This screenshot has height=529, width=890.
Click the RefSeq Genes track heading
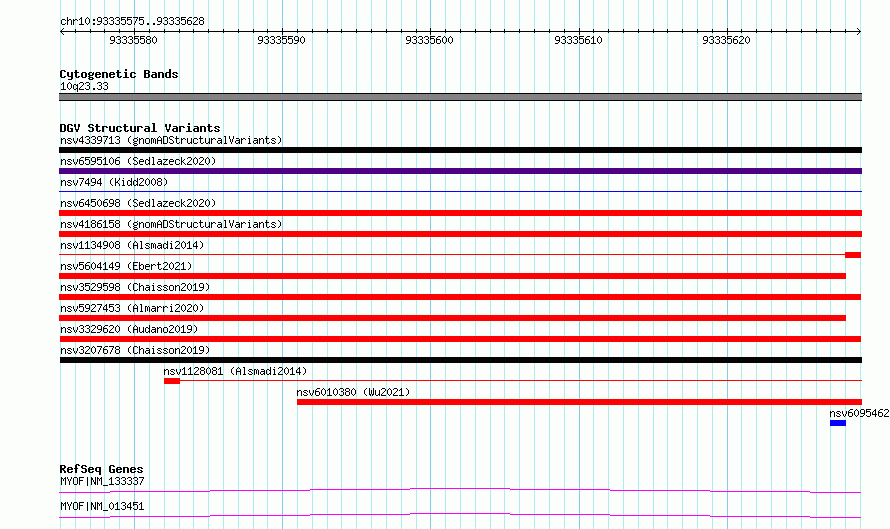coord(101,469)
